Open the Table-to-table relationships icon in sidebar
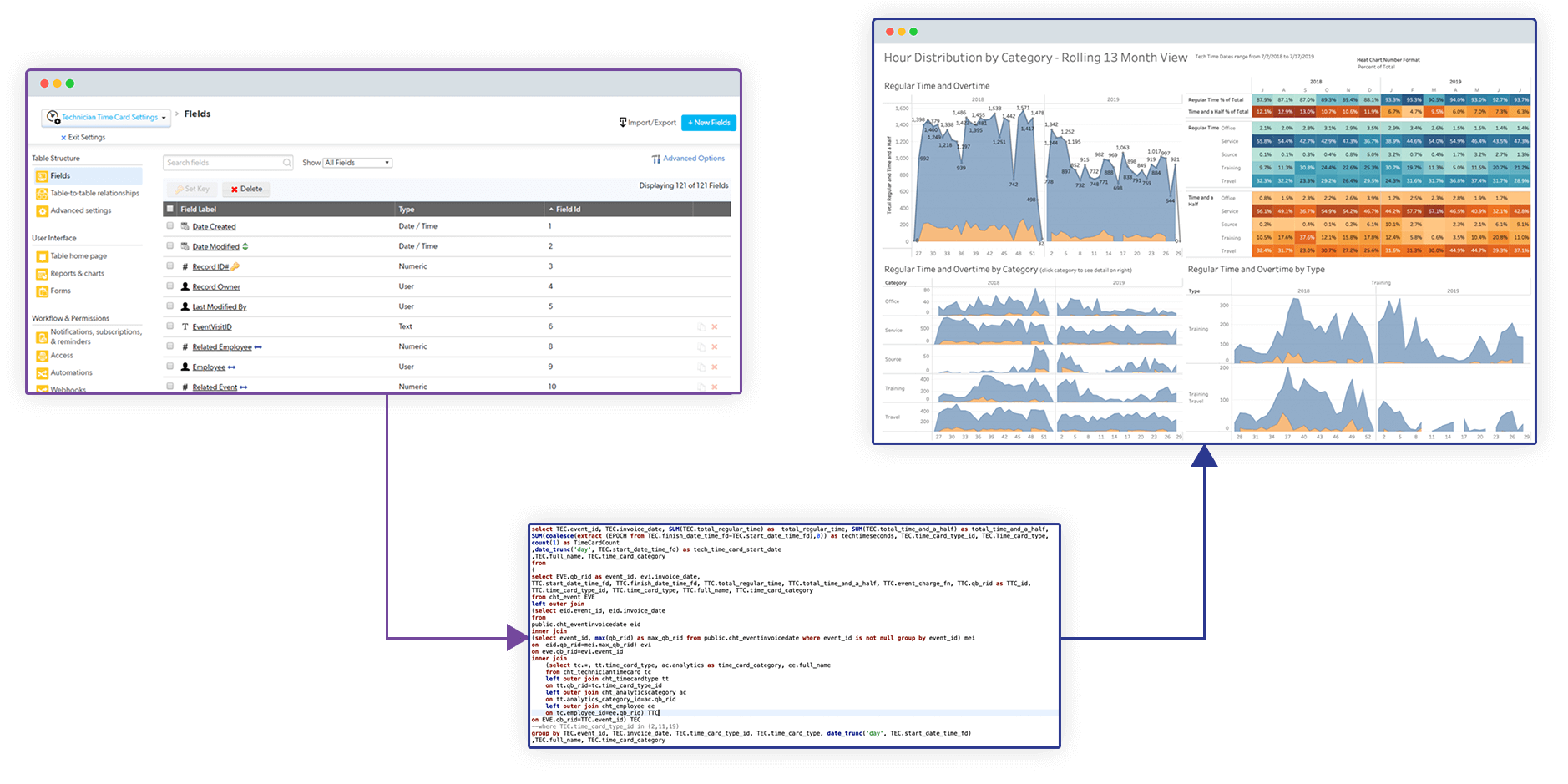The width and height of the screenshot is (1568, 784). 42,194
